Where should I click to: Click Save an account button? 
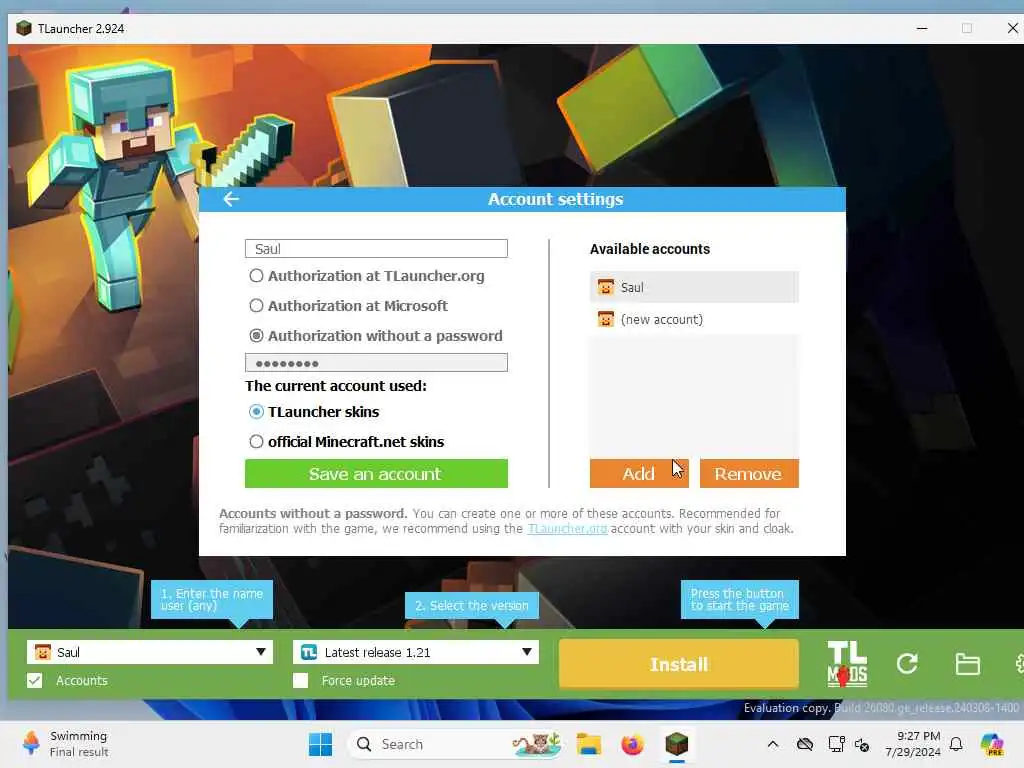[x=376, y=473]
